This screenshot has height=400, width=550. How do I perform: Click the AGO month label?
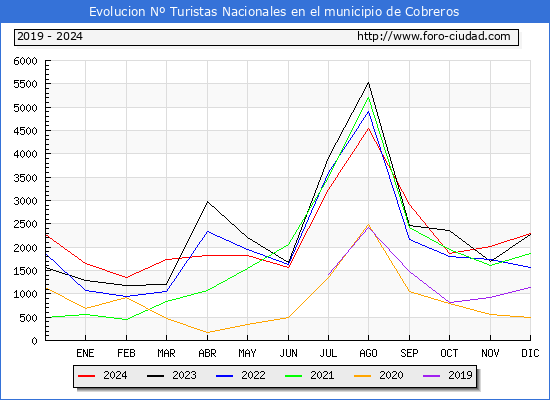368,353
